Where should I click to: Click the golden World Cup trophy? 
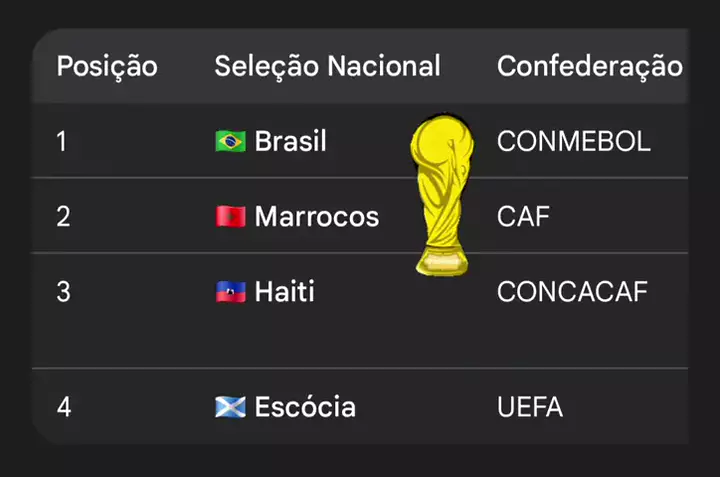440,195
